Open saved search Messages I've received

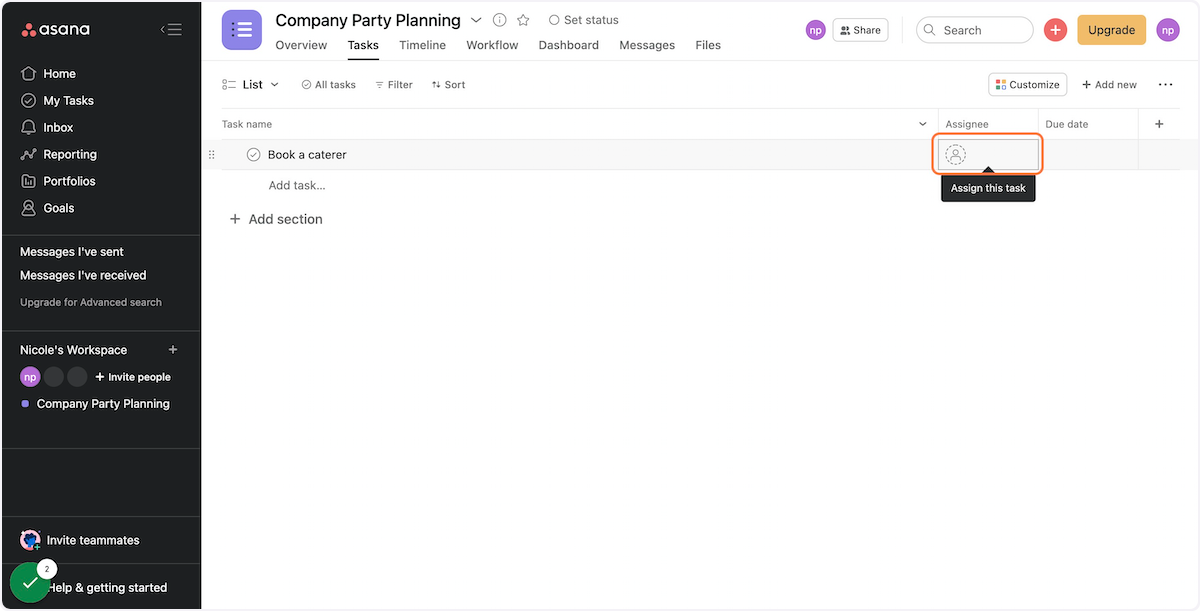(x=83, y=275)
